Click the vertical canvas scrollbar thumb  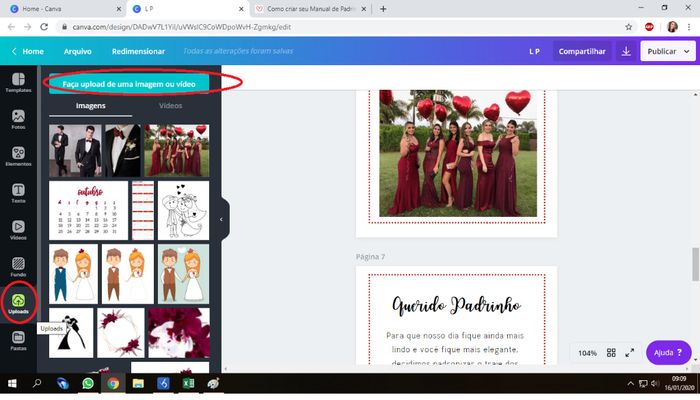tap(696, 264)
